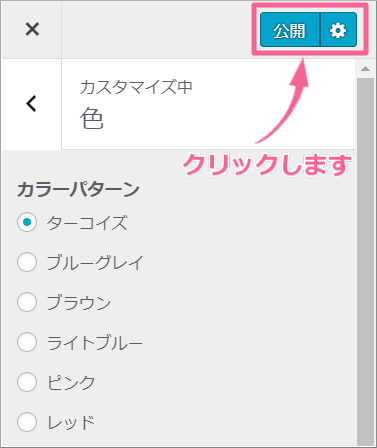Click the カラーパターン heading
This screenshot has height=448, width=377.
[x=78, y=189]
